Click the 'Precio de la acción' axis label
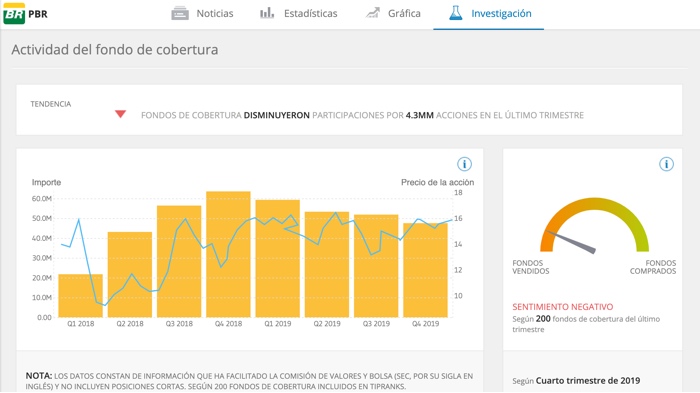Viewport: 700px width, 393px height. (x=438, y=182)
